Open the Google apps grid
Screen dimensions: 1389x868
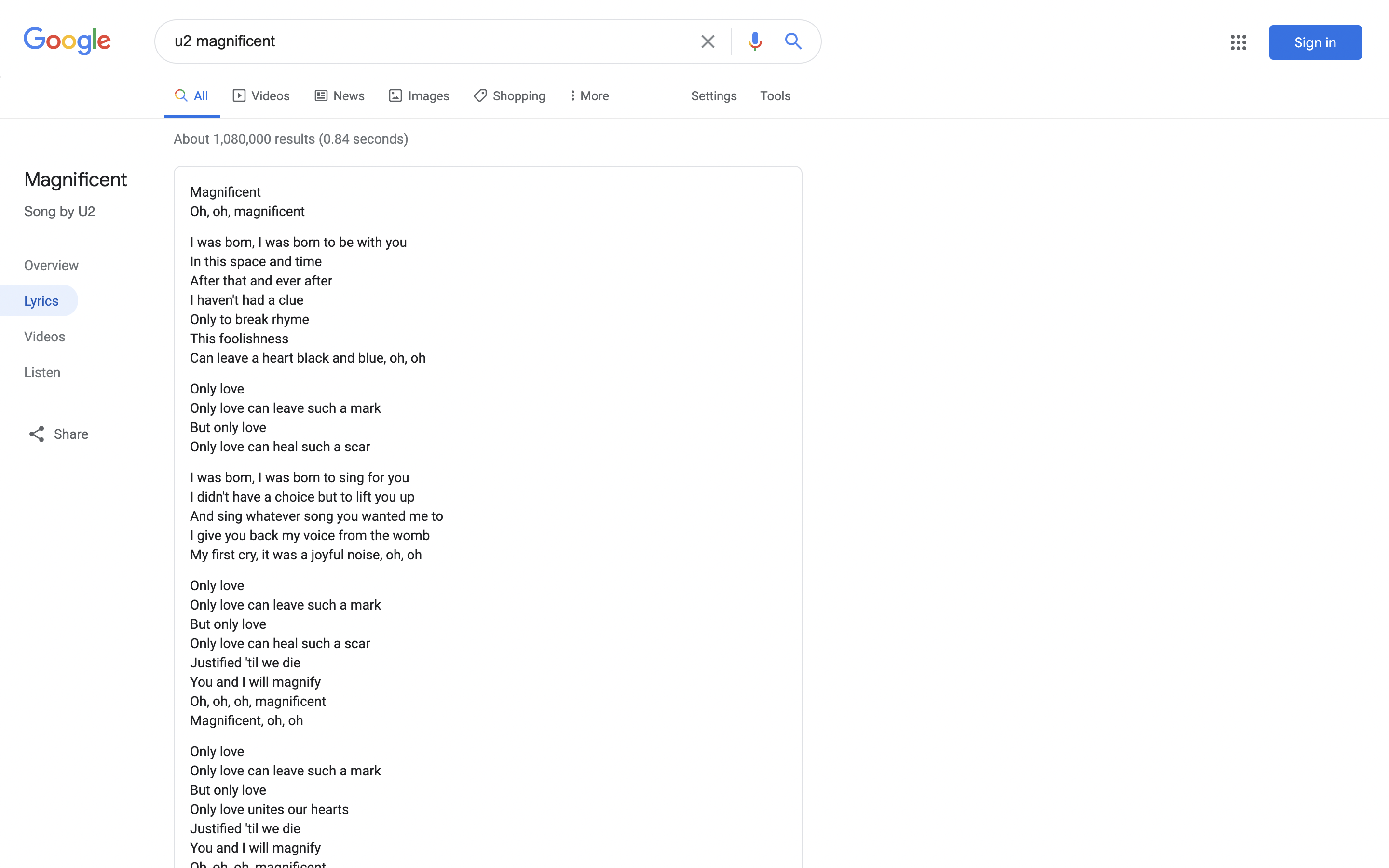click(1238, 42)
